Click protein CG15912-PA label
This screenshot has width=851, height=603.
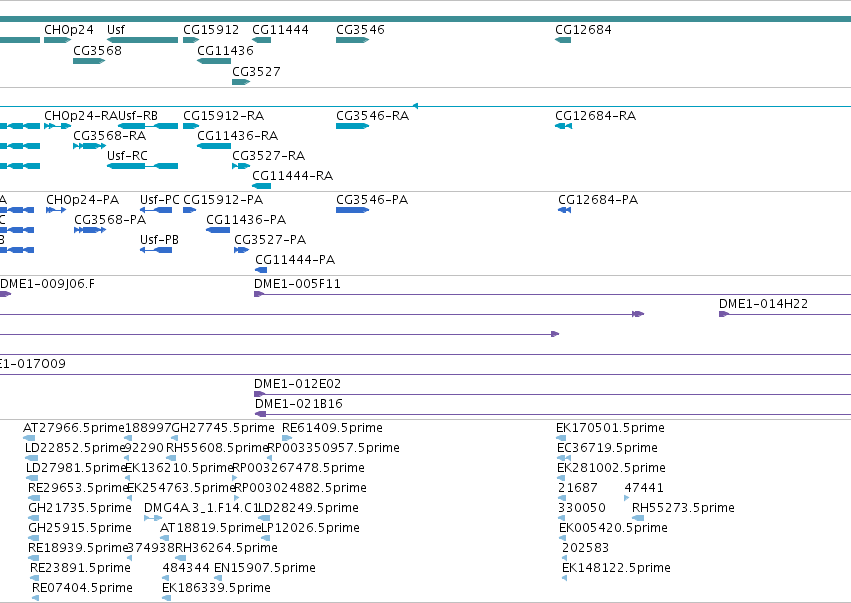click(x=223, y=200)
